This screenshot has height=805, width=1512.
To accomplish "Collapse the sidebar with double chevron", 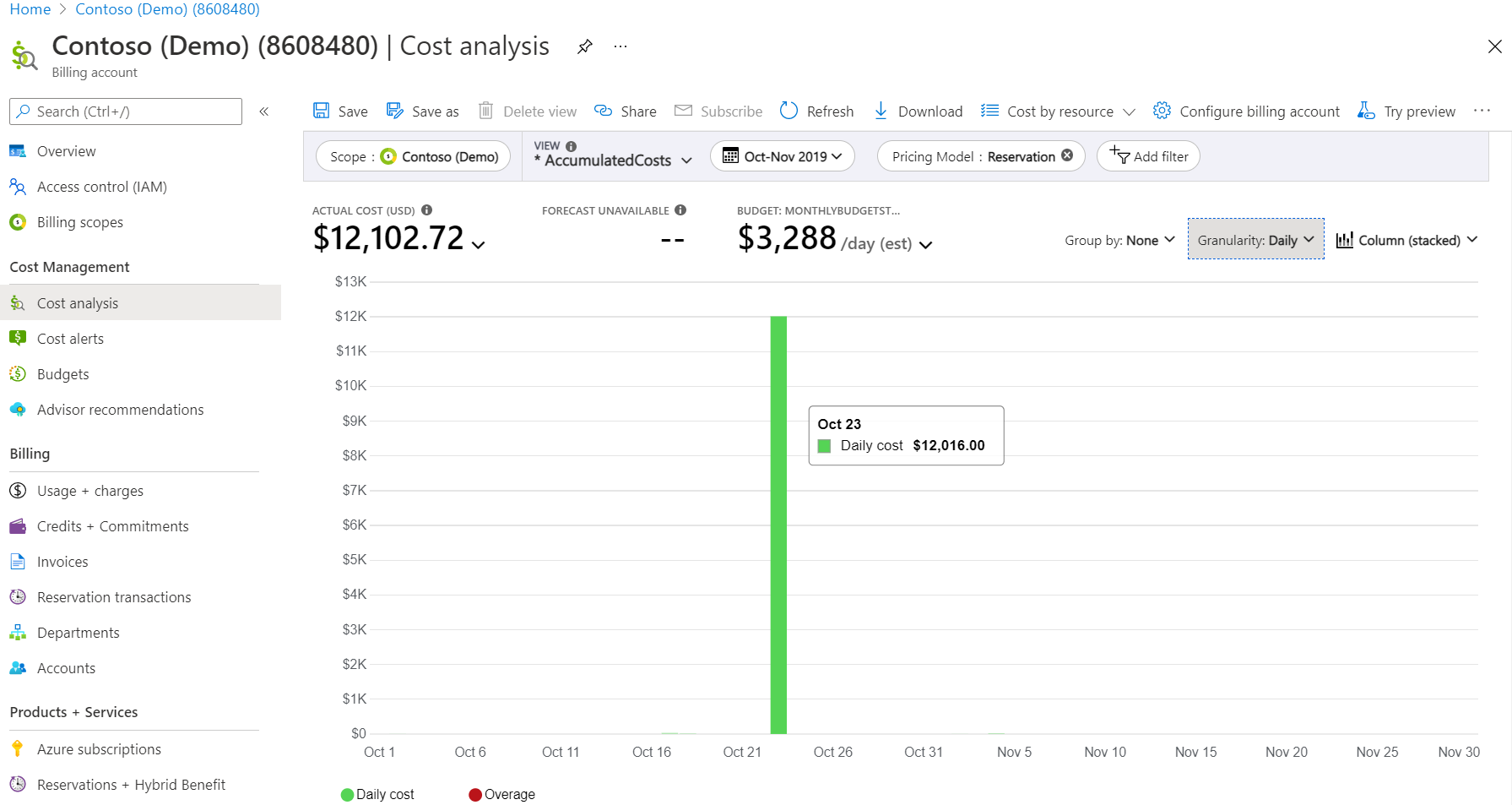I will (x=264, y=112).
